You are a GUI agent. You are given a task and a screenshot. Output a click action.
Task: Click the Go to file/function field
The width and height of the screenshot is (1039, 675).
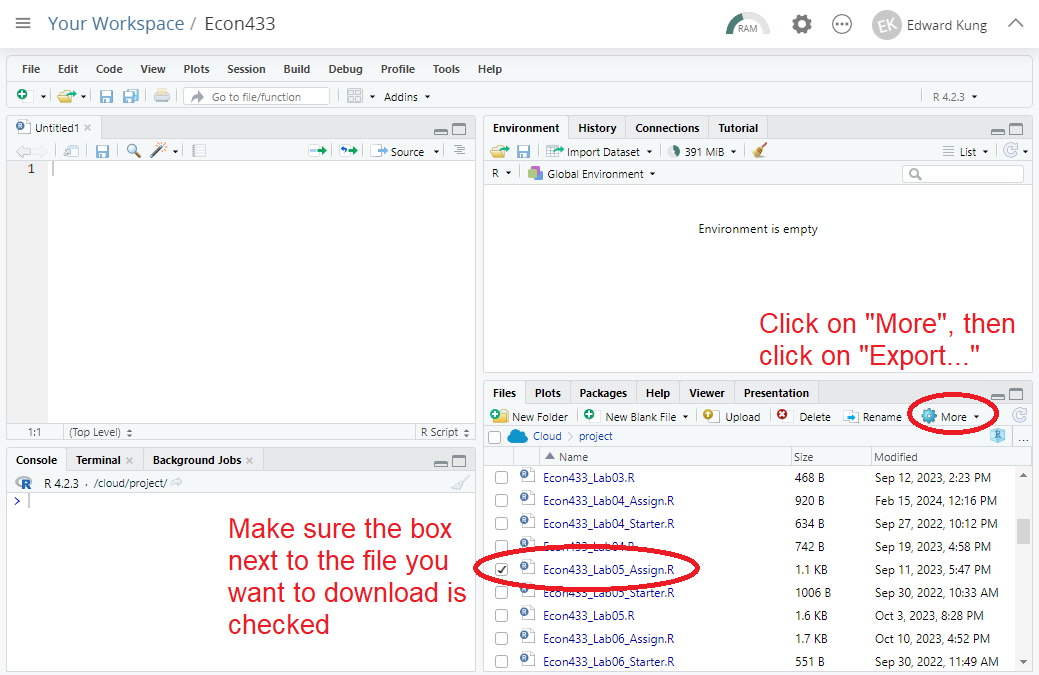click(x=256, y=97)
